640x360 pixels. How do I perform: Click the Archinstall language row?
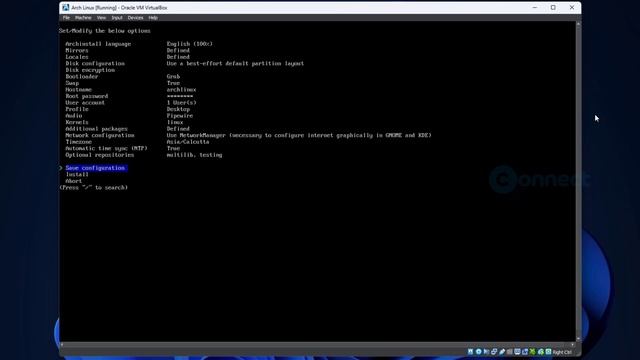tap(139, 44)
